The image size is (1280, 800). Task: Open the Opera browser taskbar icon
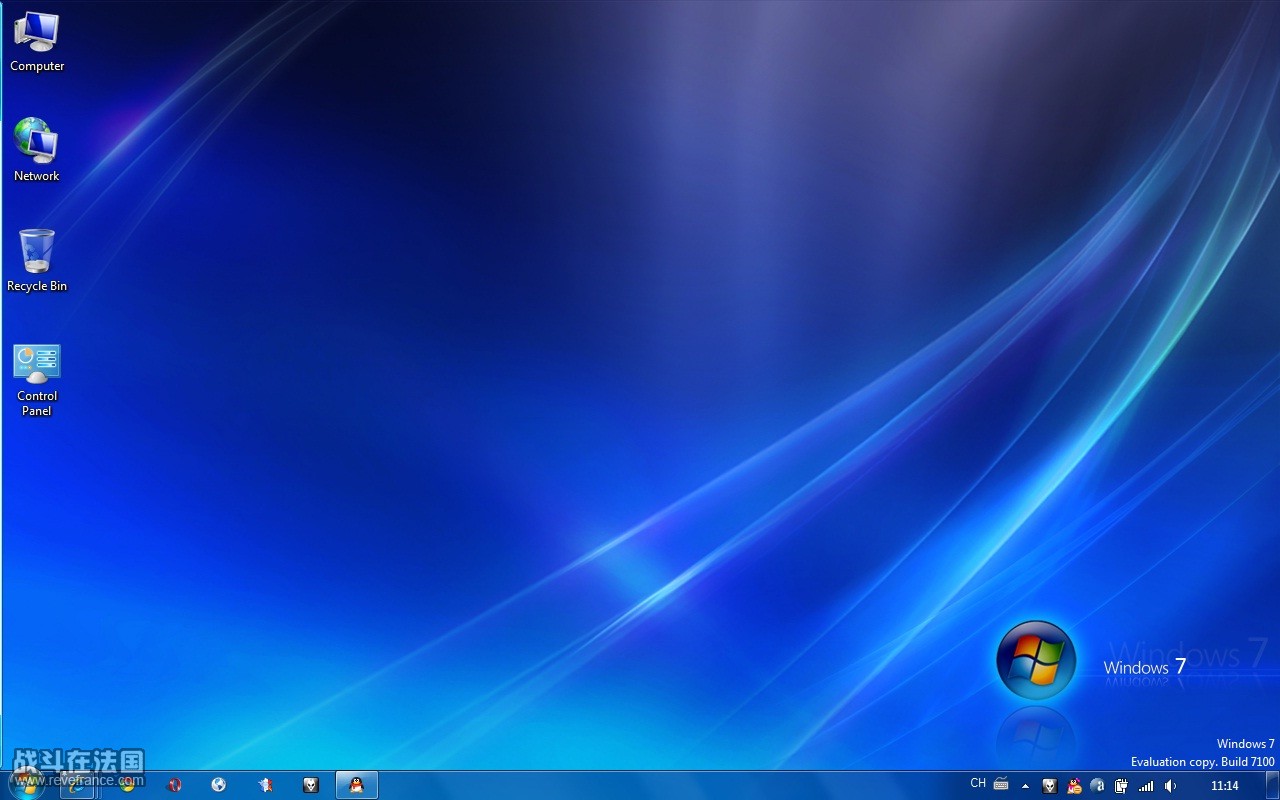(x=174, y=785)
